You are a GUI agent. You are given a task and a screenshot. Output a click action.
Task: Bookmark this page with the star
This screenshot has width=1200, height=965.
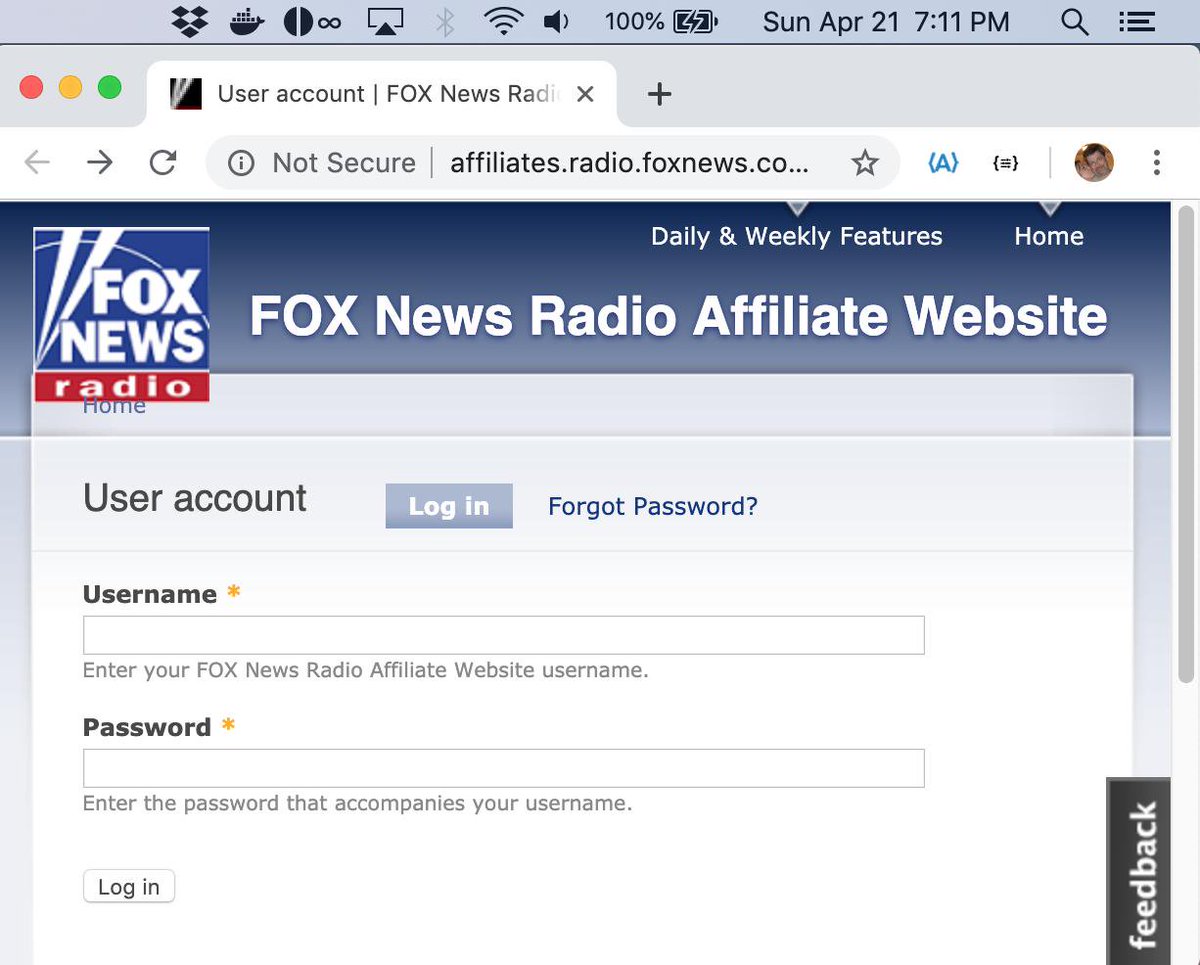[x=865, y=163]
